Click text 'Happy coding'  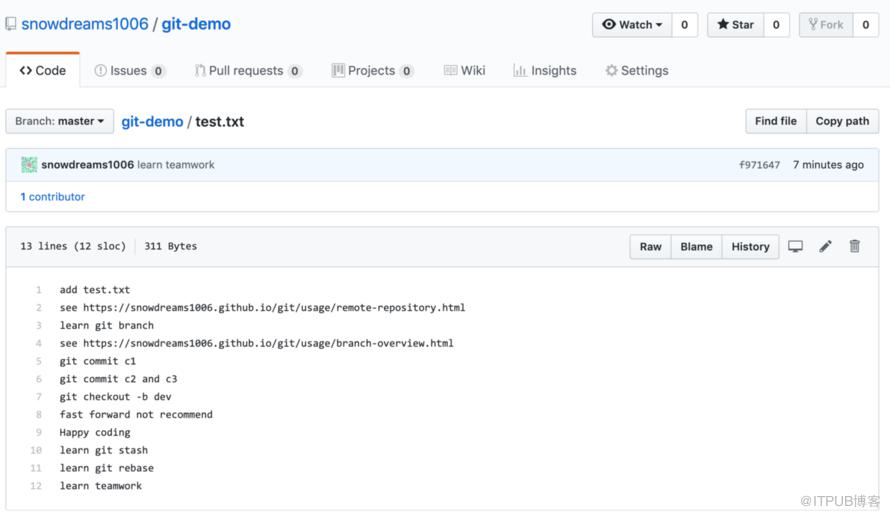[95, 433]
